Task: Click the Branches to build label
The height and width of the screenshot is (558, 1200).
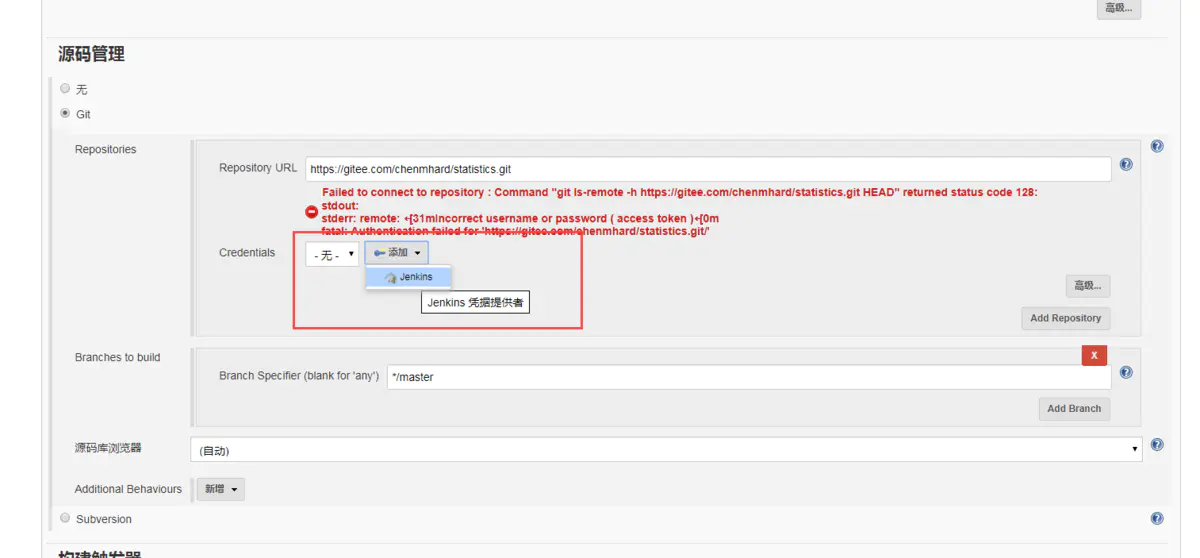Action: (x=117, y=357)
